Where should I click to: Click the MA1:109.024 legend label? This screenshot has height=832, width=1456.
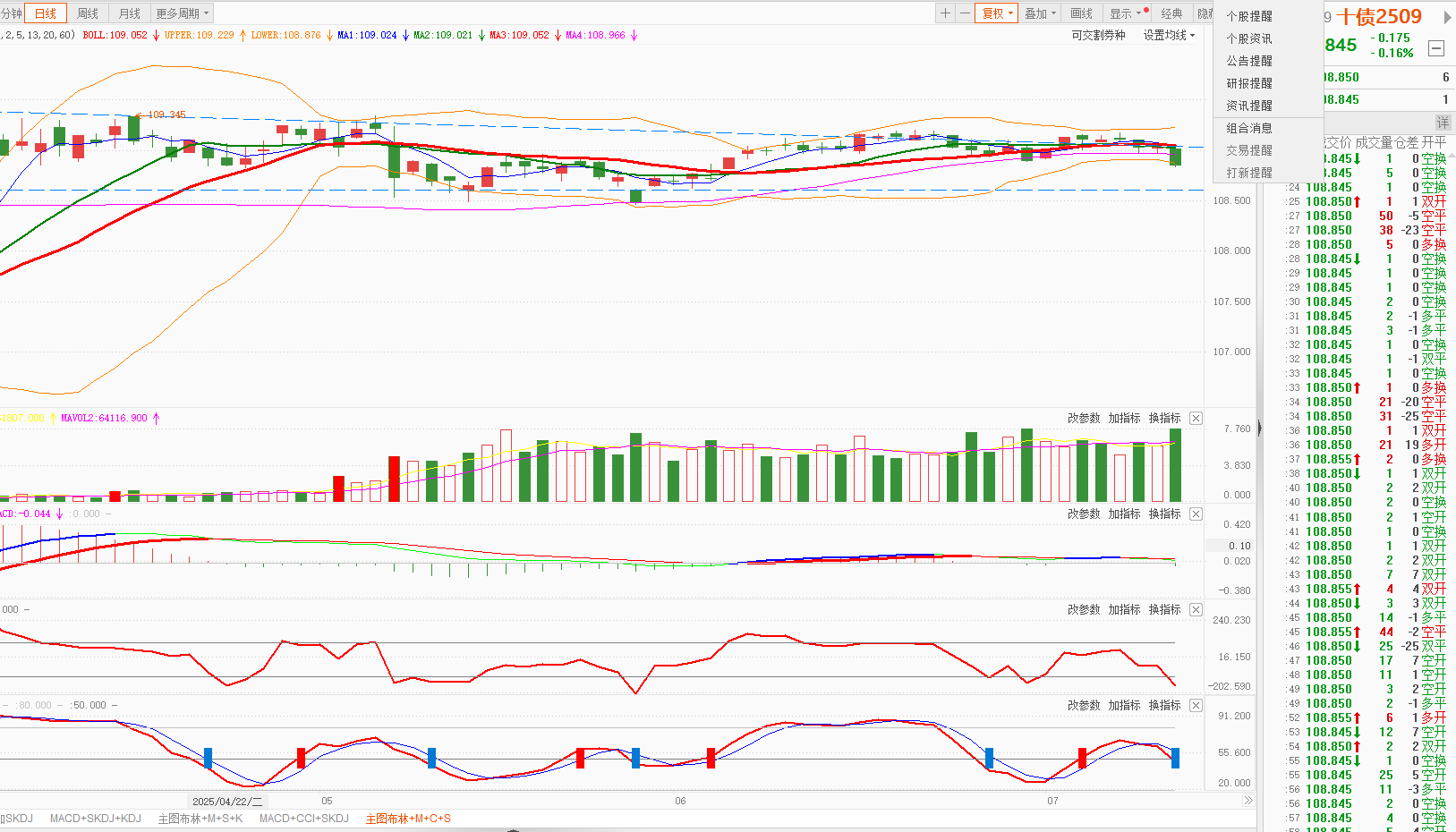point(367,36)
